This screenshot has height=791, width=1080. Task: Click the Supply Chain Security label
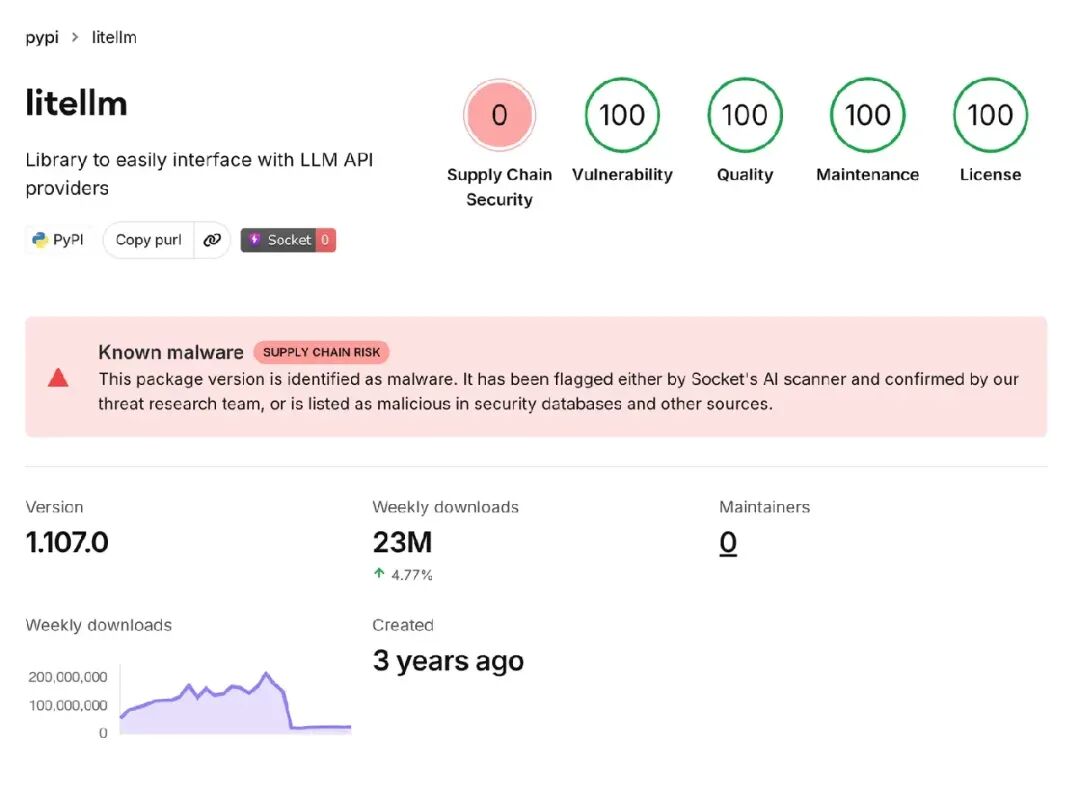click(x=499, y=187)
